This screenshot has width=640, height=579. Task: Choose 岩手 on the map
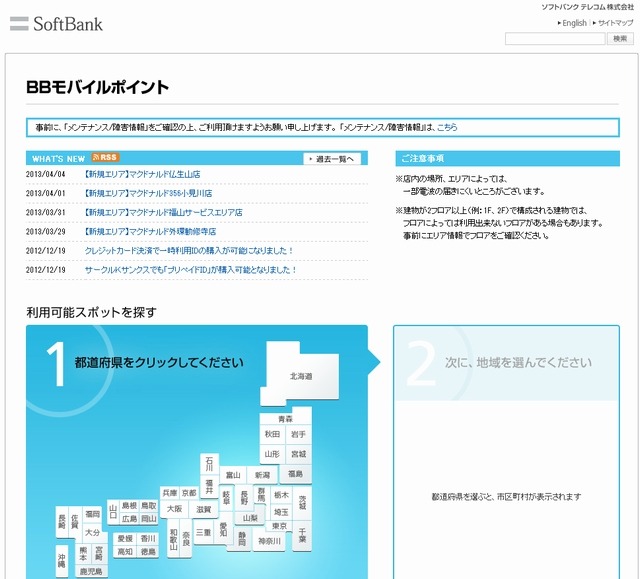(298, 434)
